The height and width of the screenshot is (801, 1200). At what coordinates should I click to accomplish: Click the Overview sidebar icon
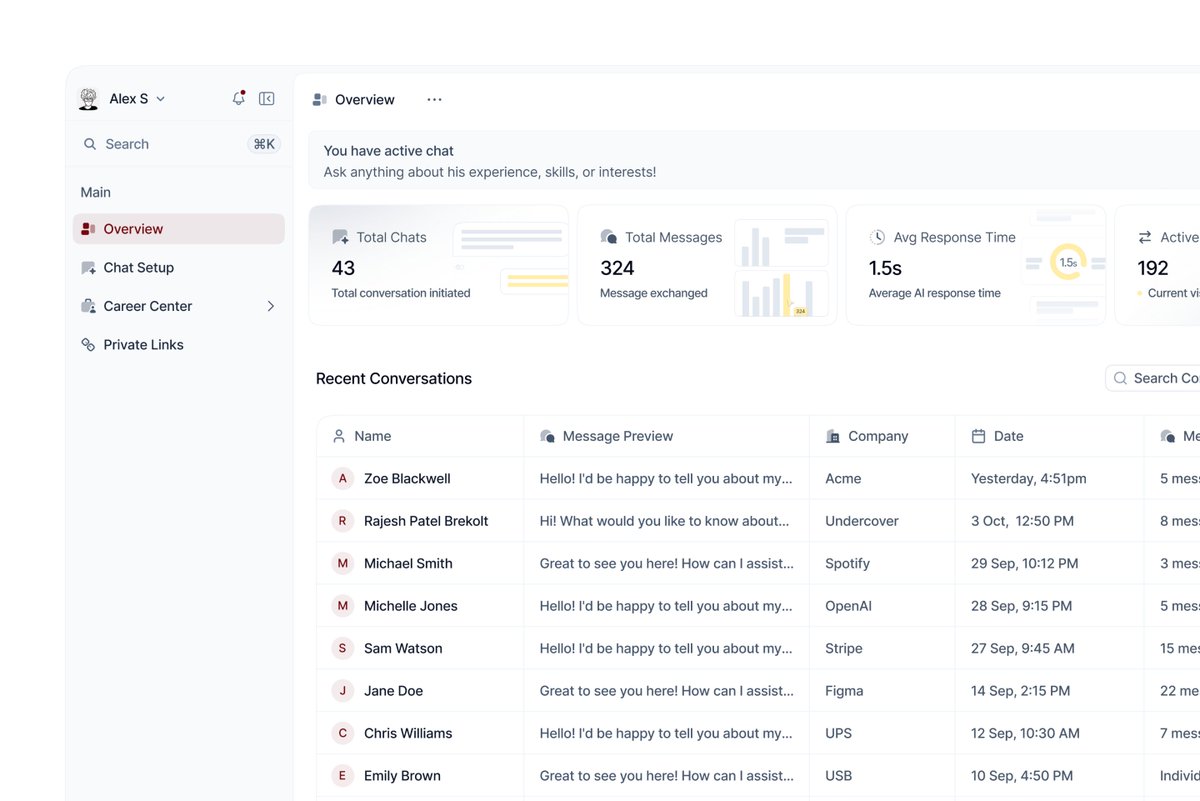[x=88, y=229]
